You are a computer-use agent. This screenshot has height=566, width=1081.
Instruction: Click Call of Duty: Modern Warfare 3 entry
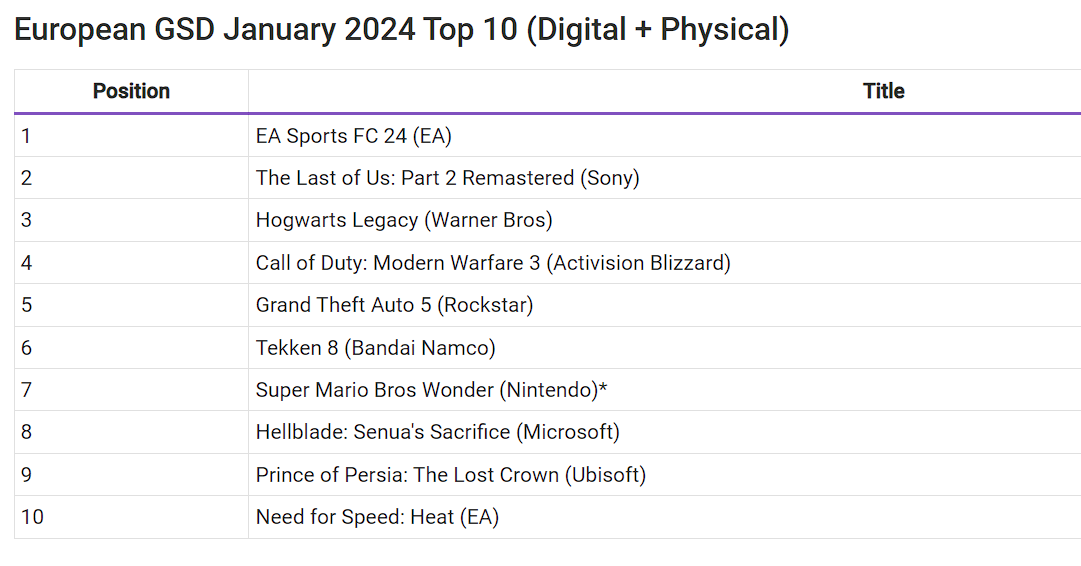(x=493, y=263)
